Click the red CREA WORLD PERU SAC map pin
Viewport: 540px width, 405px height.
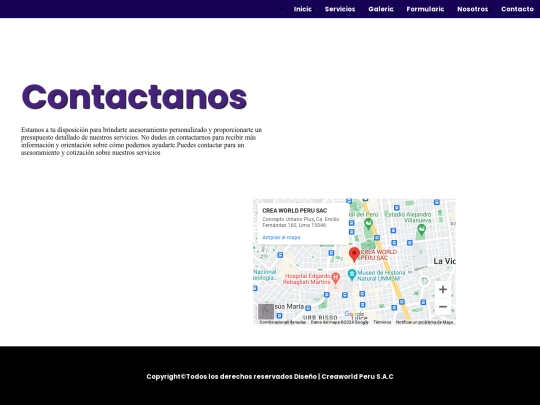coord(354,255)
